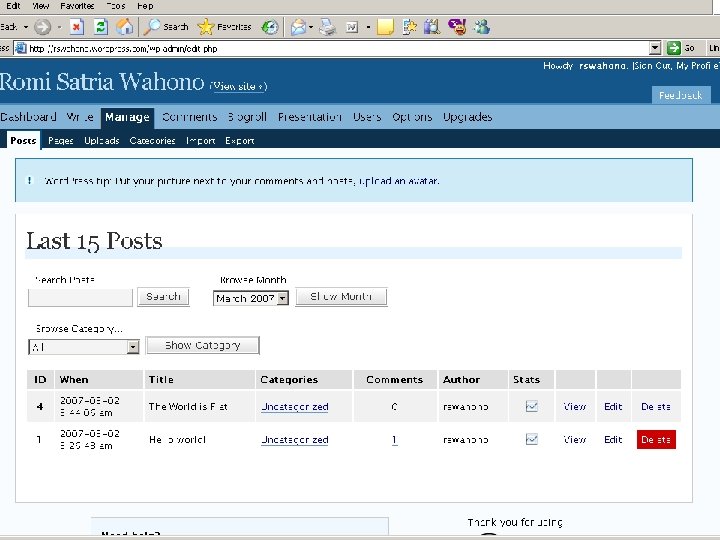Image resolution: width=720 pixels, height=540 pixels.
Task: Switch to the Categories subtab
Action: [152, 141]
